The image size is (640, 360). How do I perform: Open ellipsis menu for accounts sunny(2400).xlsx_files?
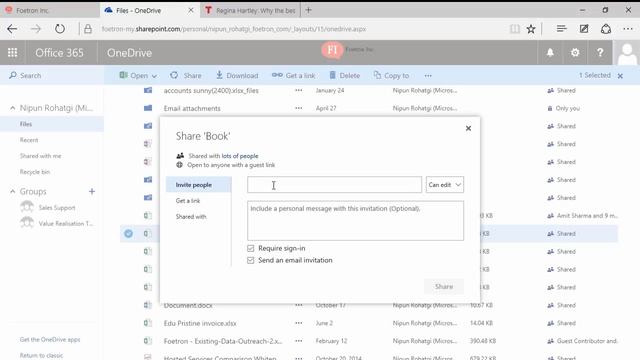(299, 90)
